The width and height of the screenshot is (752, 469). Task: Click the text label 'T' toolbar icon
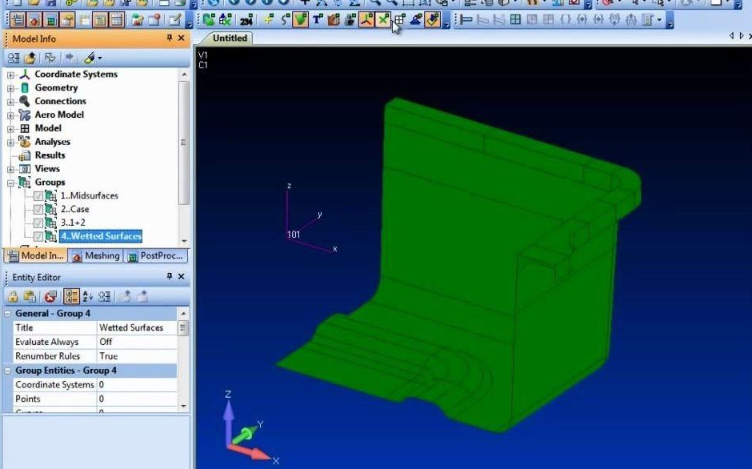coord(318,20)
